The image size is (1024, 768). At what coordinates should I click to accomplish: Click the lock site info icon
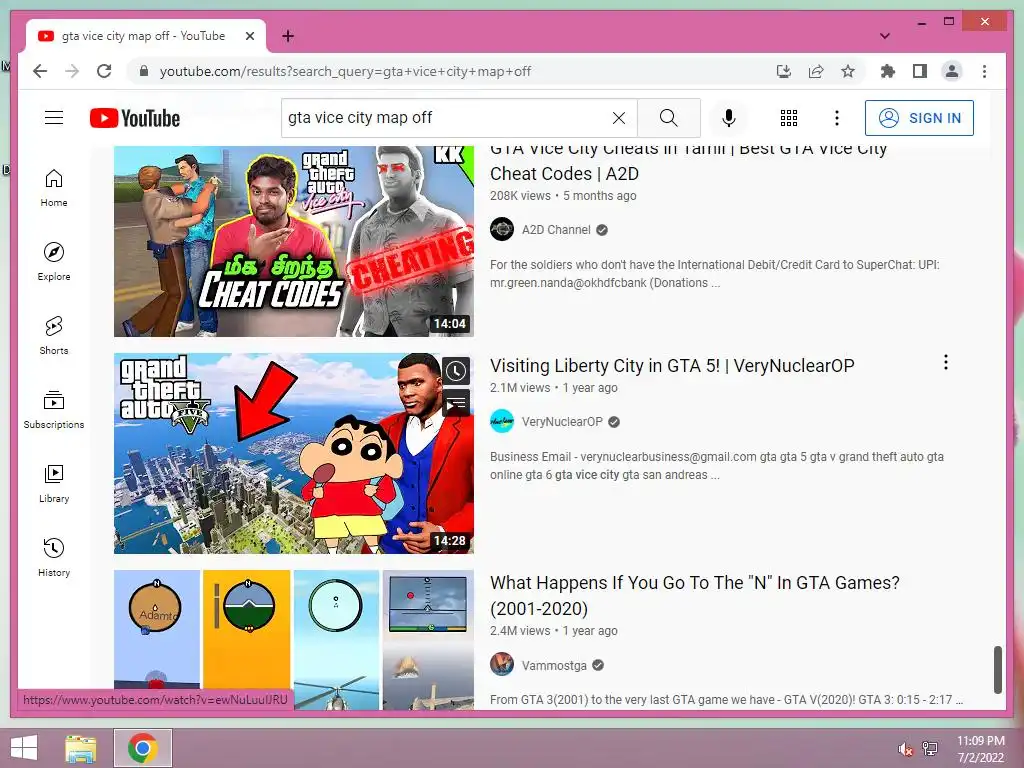[x=144, y=71]
